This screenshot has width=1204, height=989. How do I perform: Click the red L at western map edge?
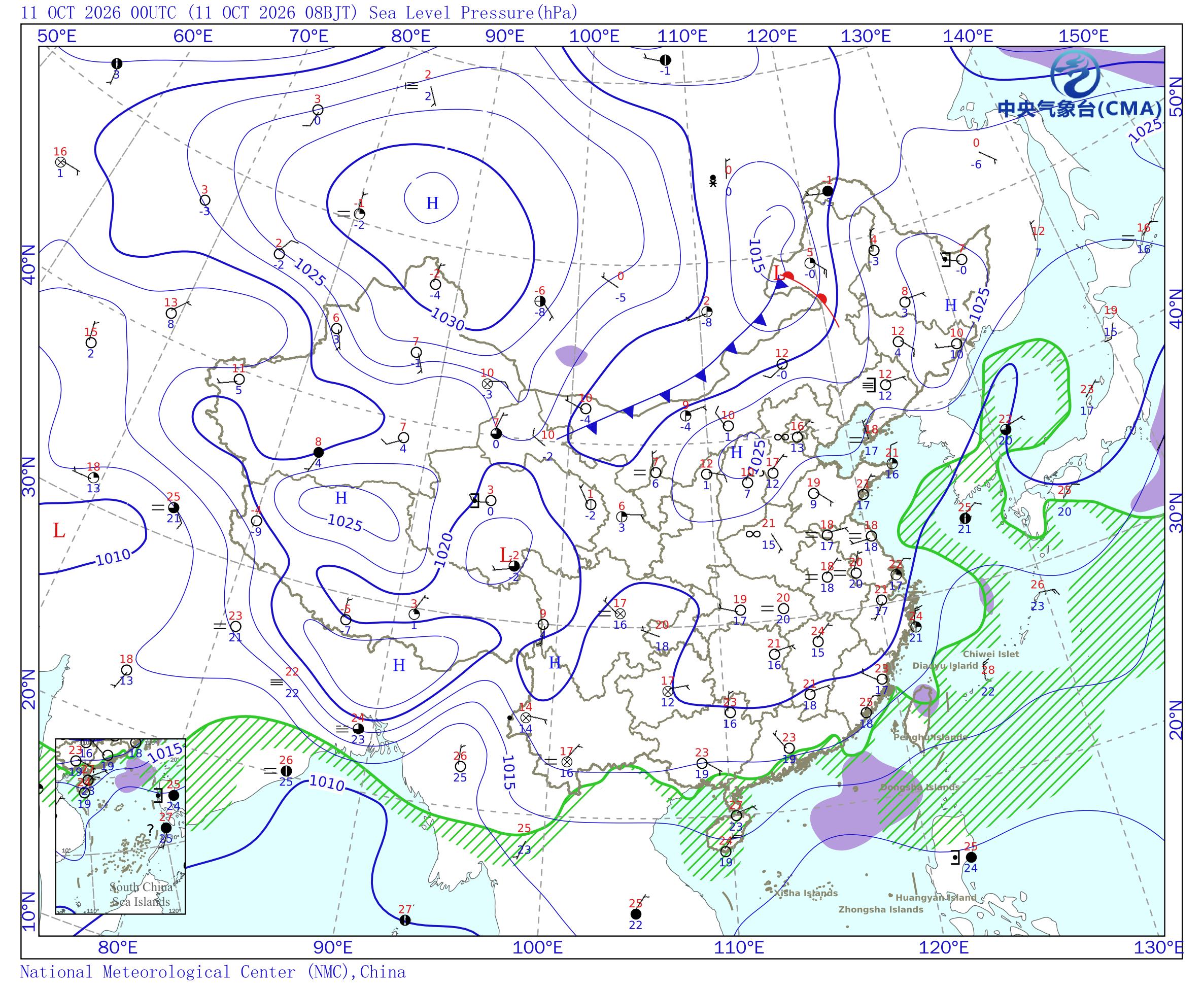[59, 531]
